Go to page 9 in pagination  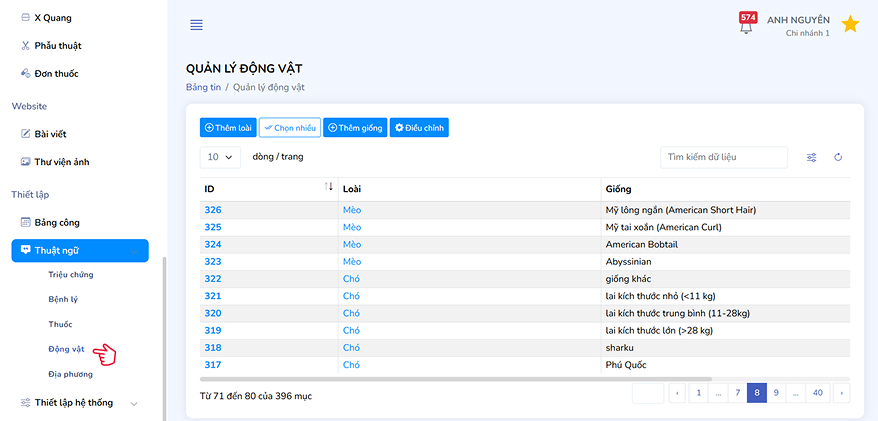coord(776,393)
